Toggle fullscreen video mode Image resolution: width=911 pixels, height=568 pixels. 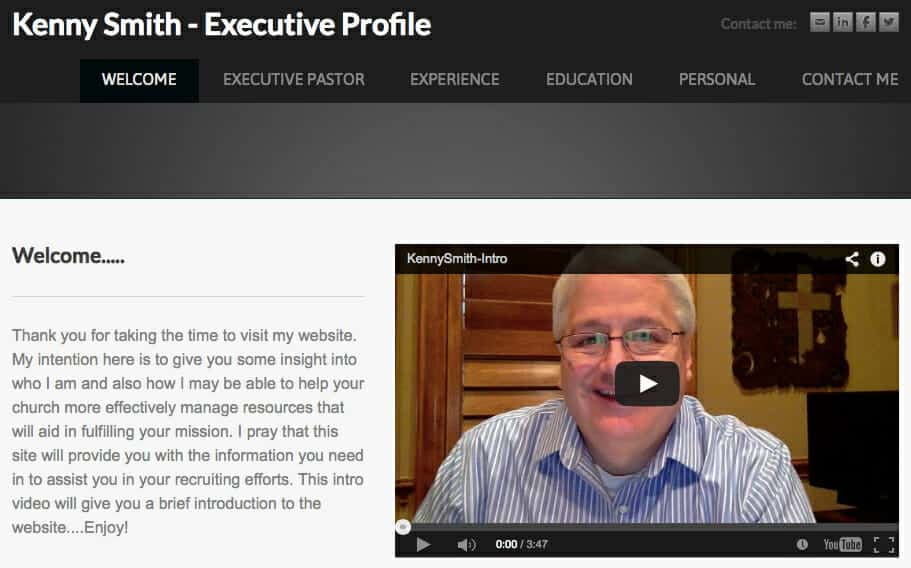[x=884, y=544]
